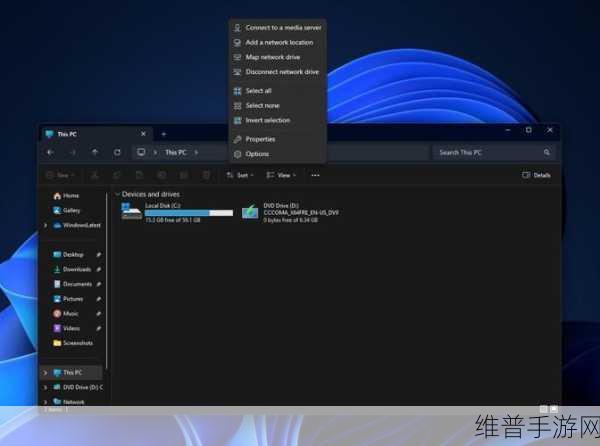This screenshot has height=446, width=600.
Task: Click the search magnifier icon
Action: pyautogui.click(x=547, y=152)
